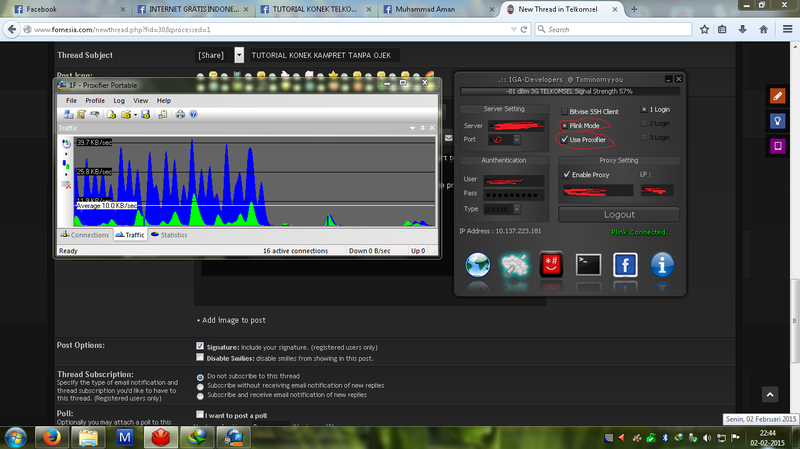Open the View menu in Proxifier
The image size is (800, 449).
[x=141, y=101]
